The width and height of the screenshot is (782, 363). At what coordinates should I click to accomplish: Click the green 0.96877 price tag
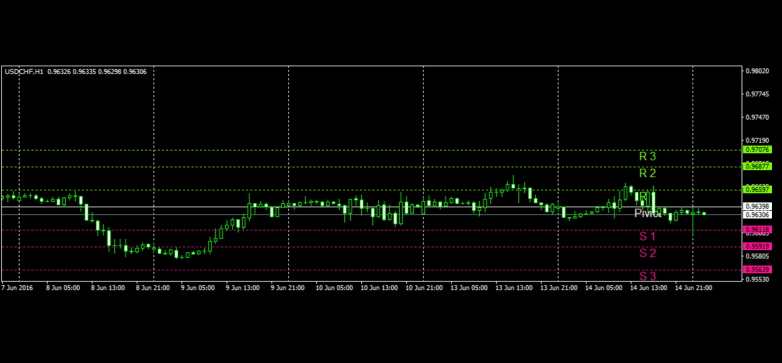[x=758, y=166]
